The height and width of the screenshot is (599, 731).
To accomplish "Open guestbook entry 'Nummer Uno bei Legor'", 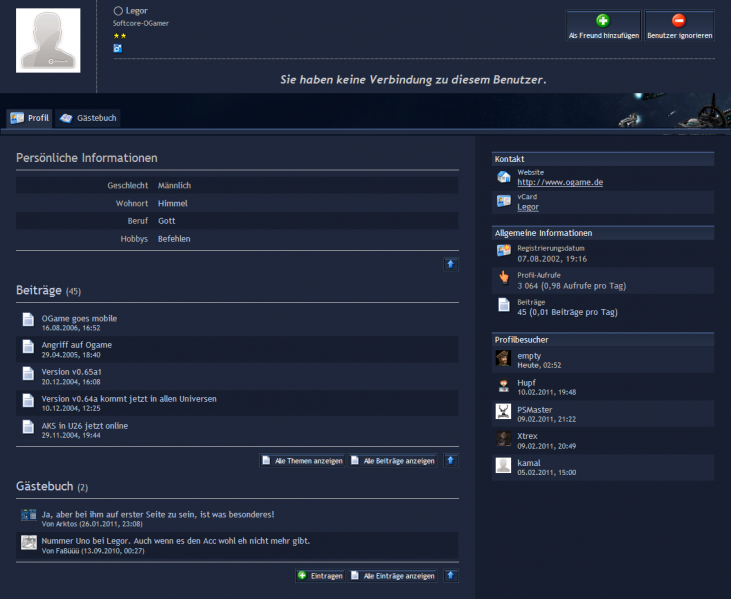I will coord(176,541).
